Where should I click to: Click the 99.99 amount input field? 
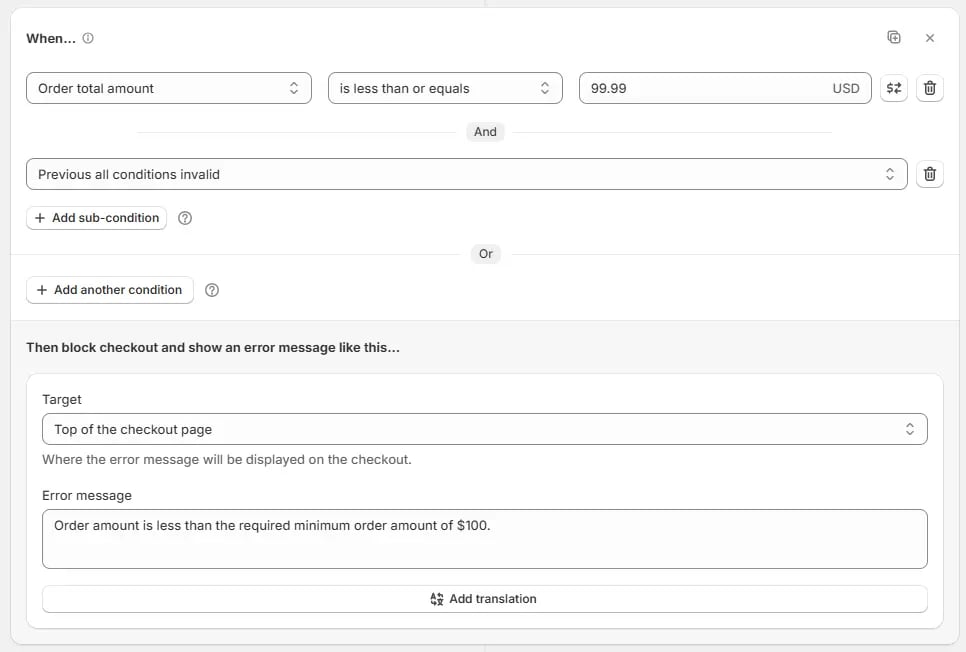pyautogui.click(x=725, y=88)
